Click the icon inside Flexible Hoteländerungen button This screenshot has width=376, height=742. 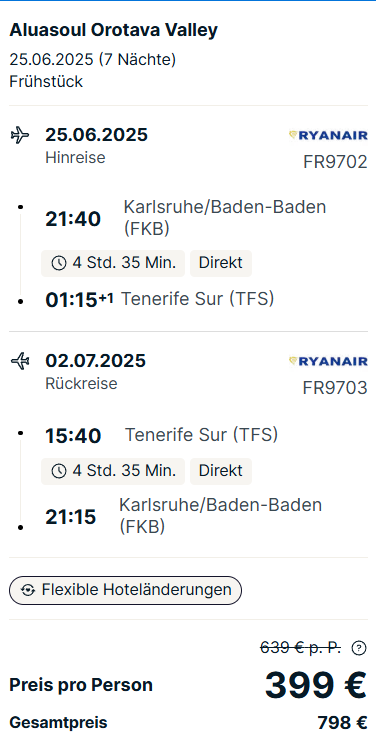point(28,591)
